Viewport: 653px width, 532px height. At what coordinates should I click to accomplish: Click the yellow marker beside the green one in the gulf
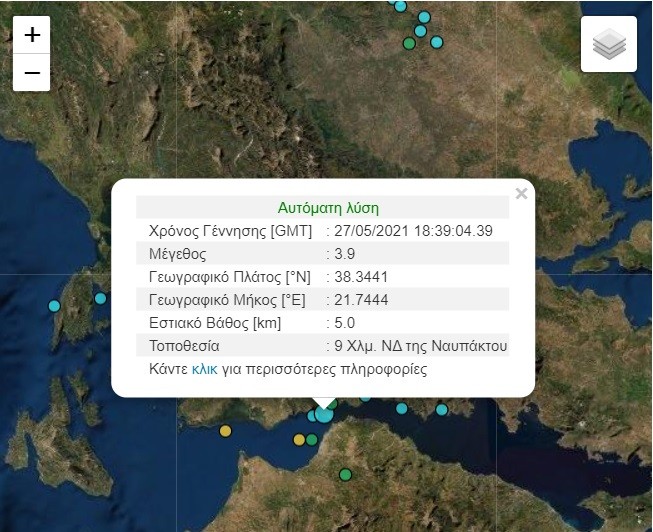[299, 440]
